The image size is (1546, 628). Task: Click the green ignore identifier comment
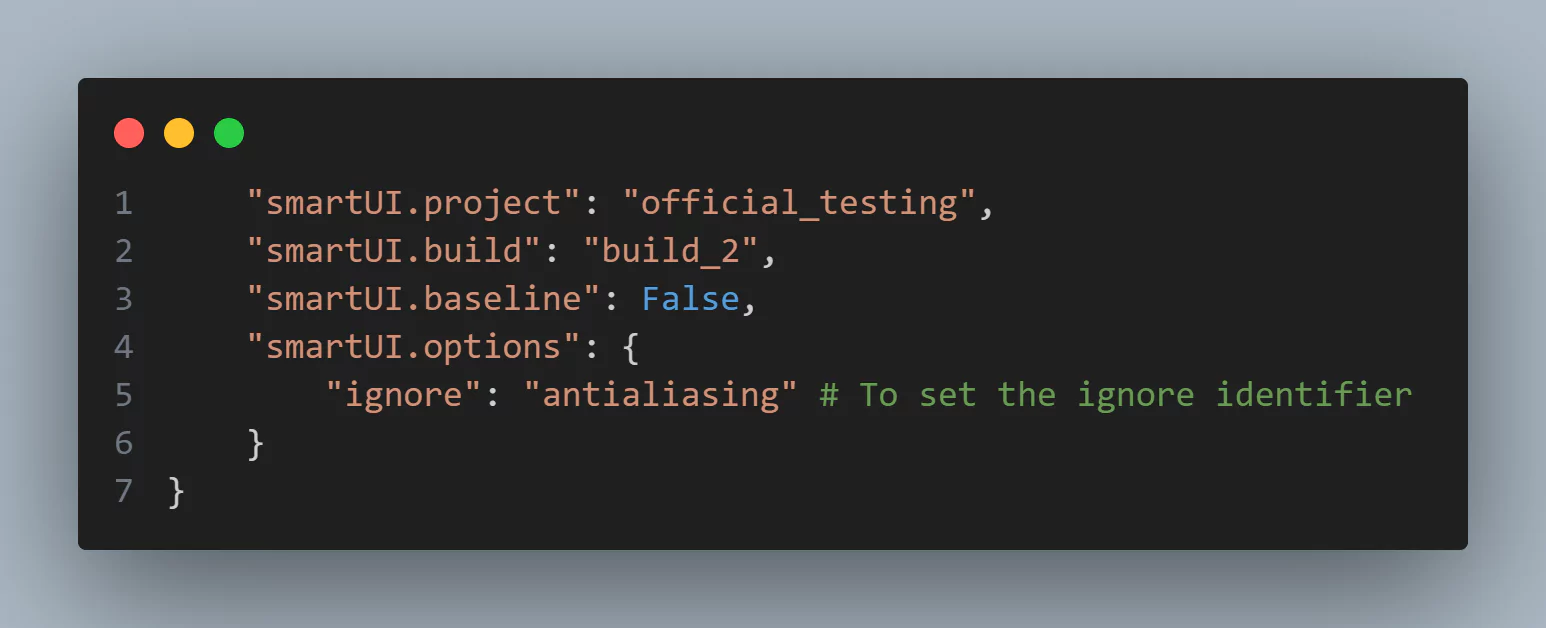pyautogui.click(x=1115, y=395)
